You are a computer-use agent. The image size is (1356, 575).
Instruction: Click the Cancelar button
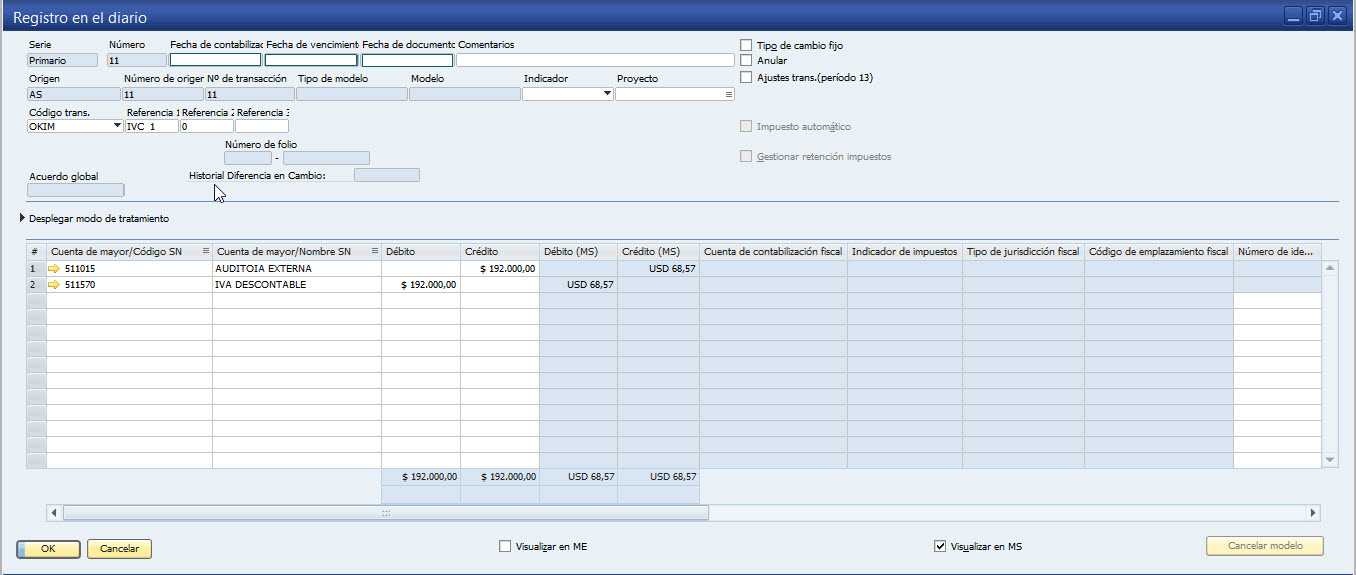[x=119, y=549]
